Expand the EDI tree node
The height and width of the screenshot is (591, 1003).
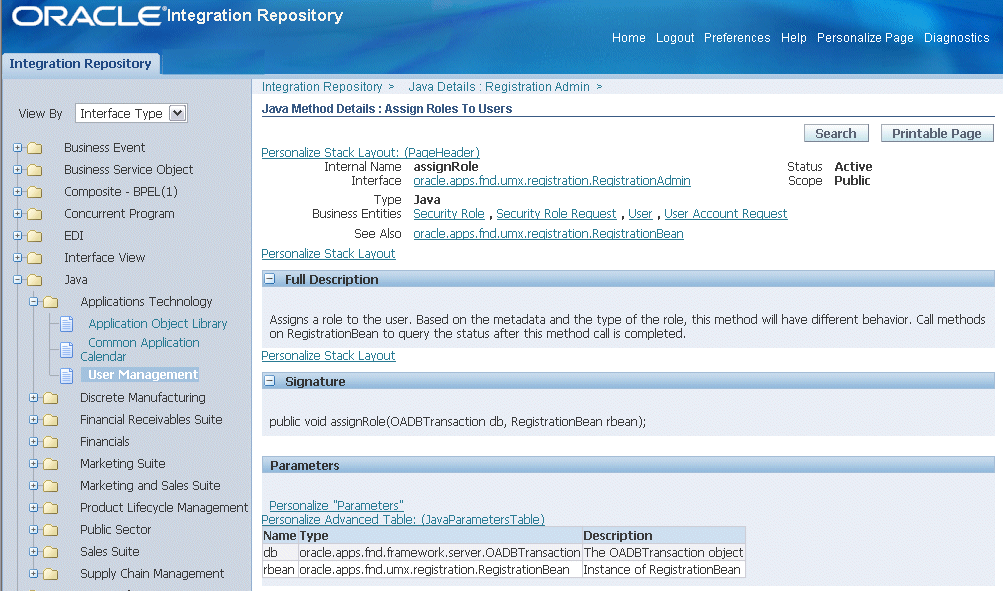(x=18, y=235)
